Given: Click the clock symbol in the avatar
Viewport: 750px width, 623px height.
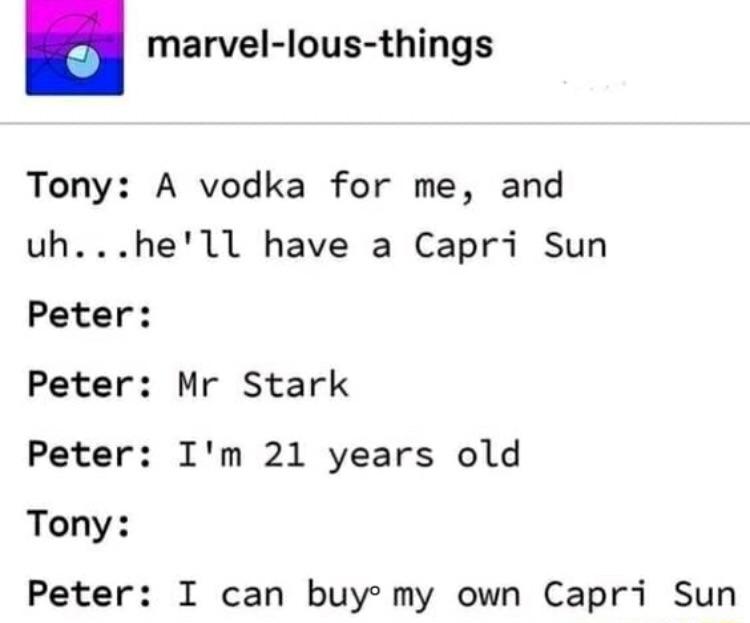Looking at the screenshot, I should click(x=84, y=63).
